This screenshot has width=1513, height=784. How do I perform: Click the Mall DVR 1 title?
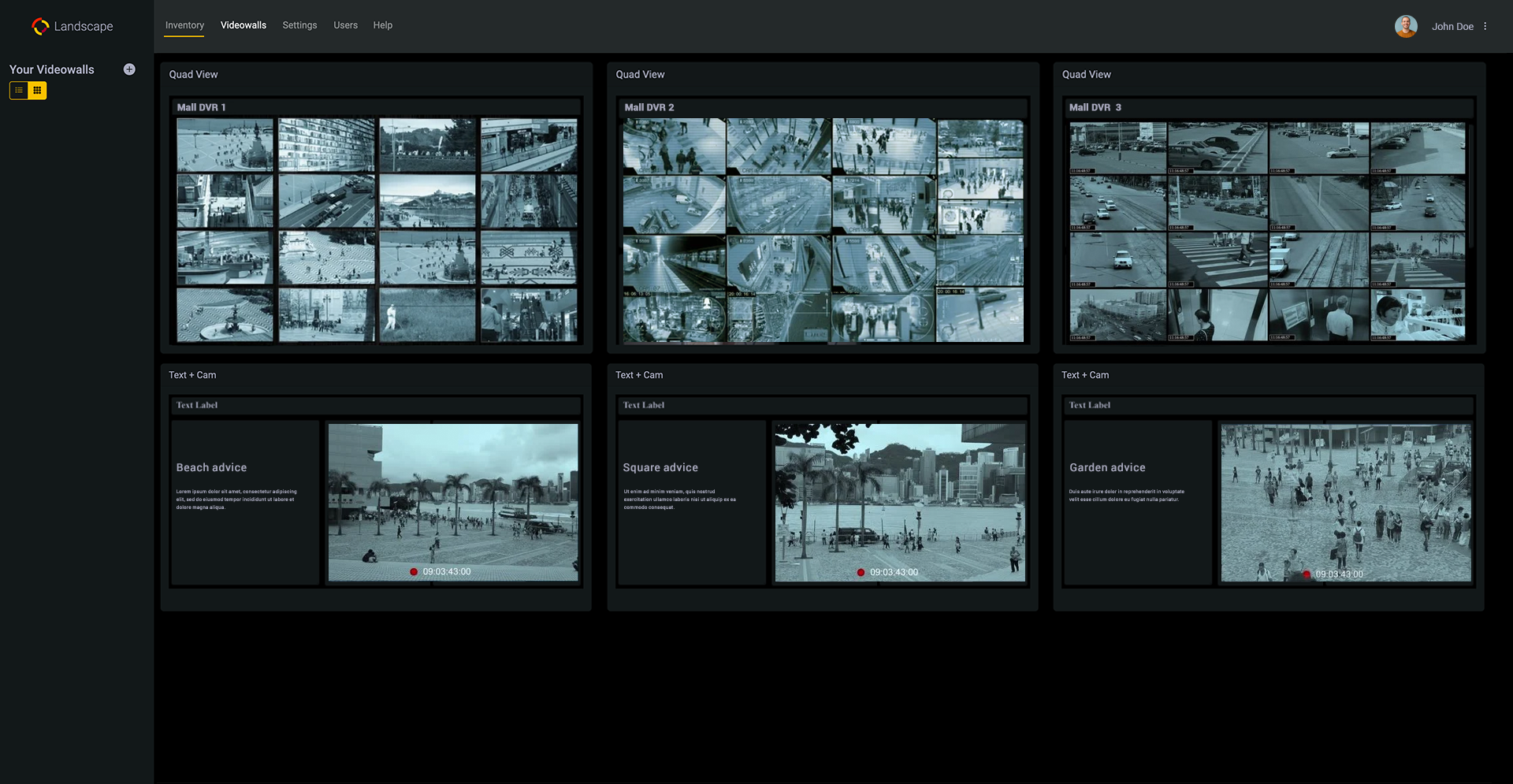pos(201,107)
